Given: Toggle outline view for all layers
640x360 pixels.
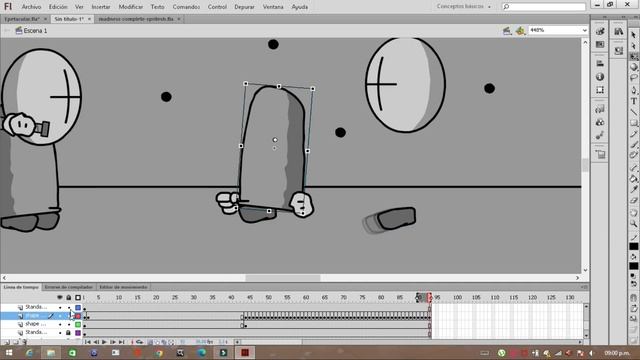Looking at the screenshot, I should point(78,298).
